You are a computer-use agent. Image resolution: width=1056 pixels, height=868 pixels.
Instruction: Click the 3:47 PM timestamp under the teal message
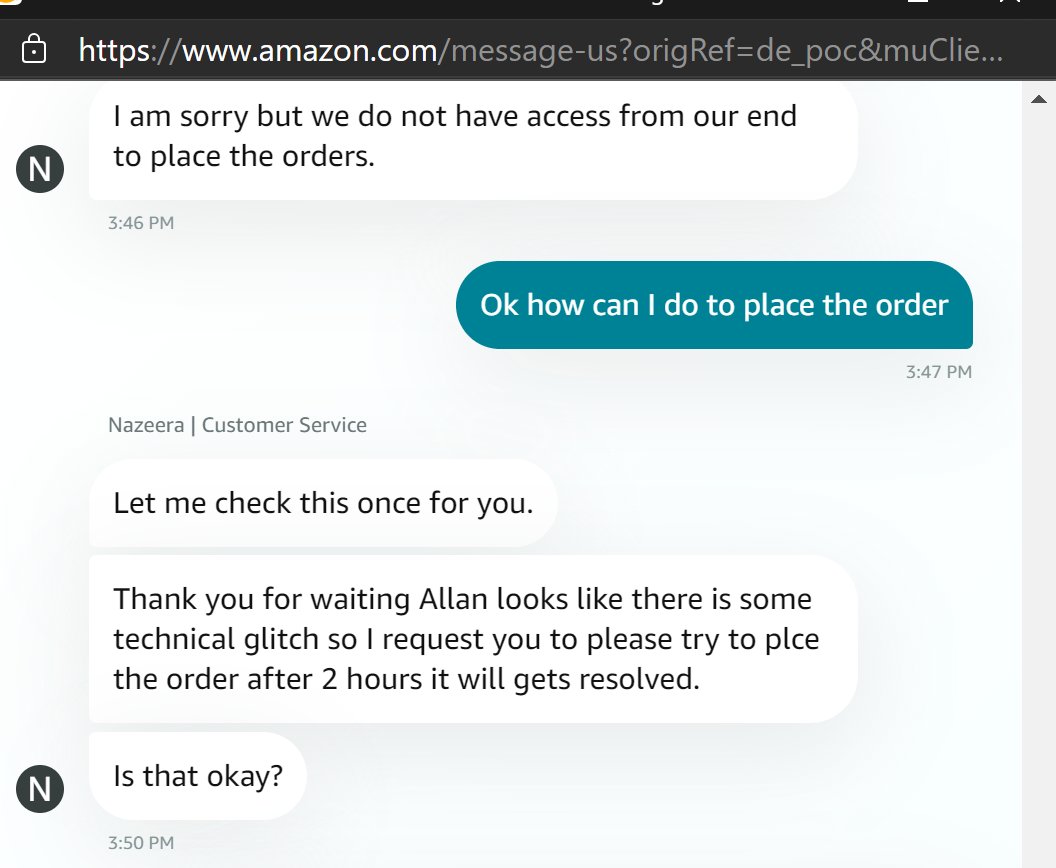pyautogui.click(x=939, y=372)
